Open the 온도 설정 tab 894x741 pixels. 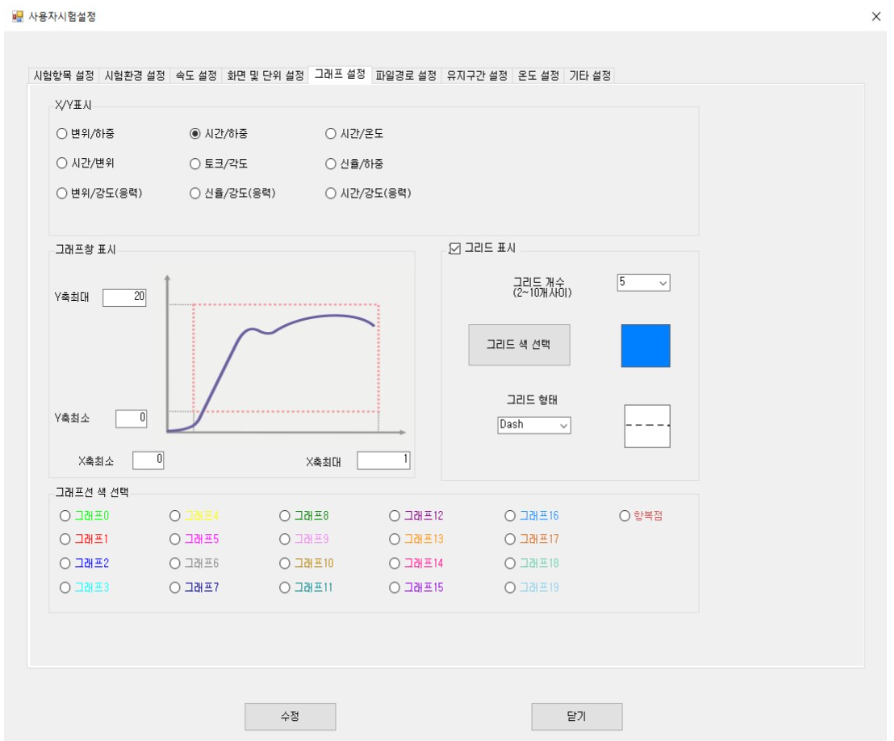pos(538,76)
